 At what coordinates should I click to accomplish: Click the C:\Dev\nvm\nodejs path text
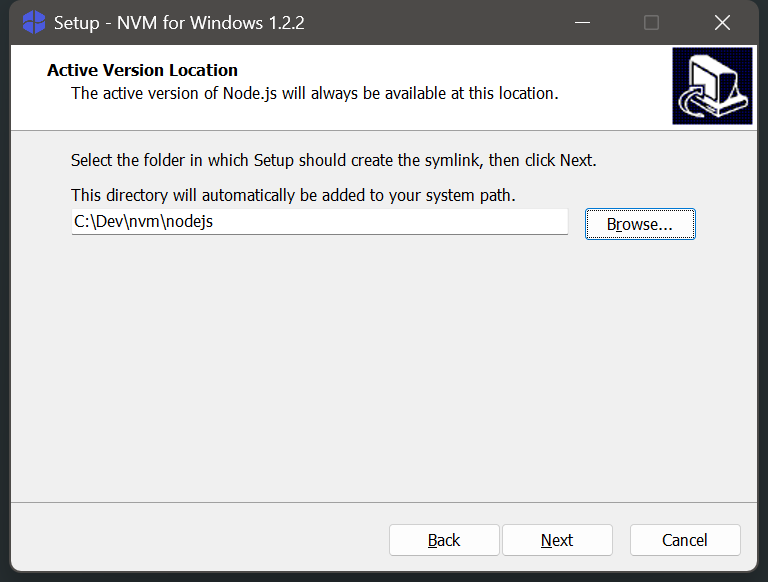(144, 222)
